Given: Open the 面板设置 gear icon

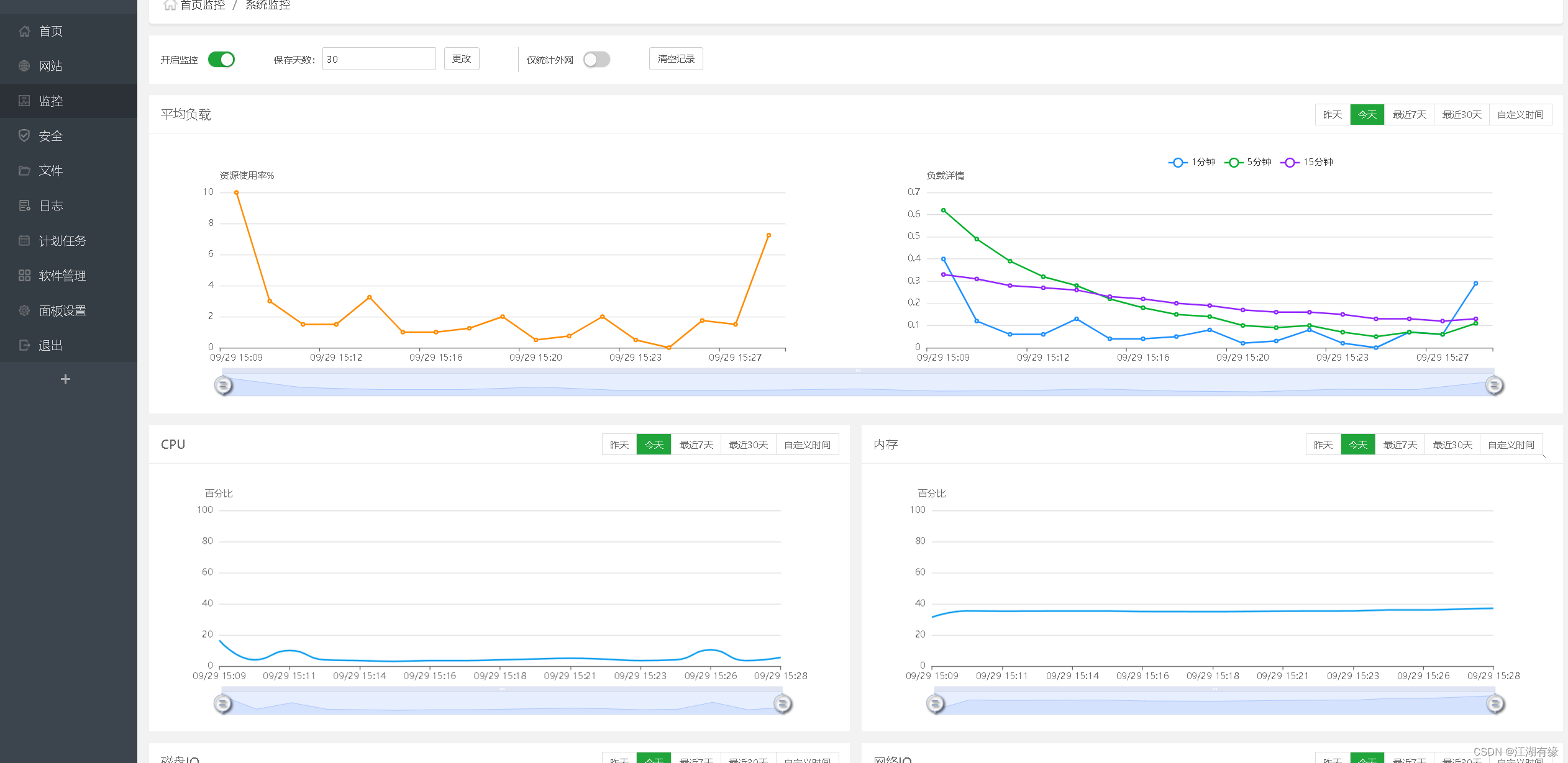Looking at the screenshot, I should click(x=24, y=310).
